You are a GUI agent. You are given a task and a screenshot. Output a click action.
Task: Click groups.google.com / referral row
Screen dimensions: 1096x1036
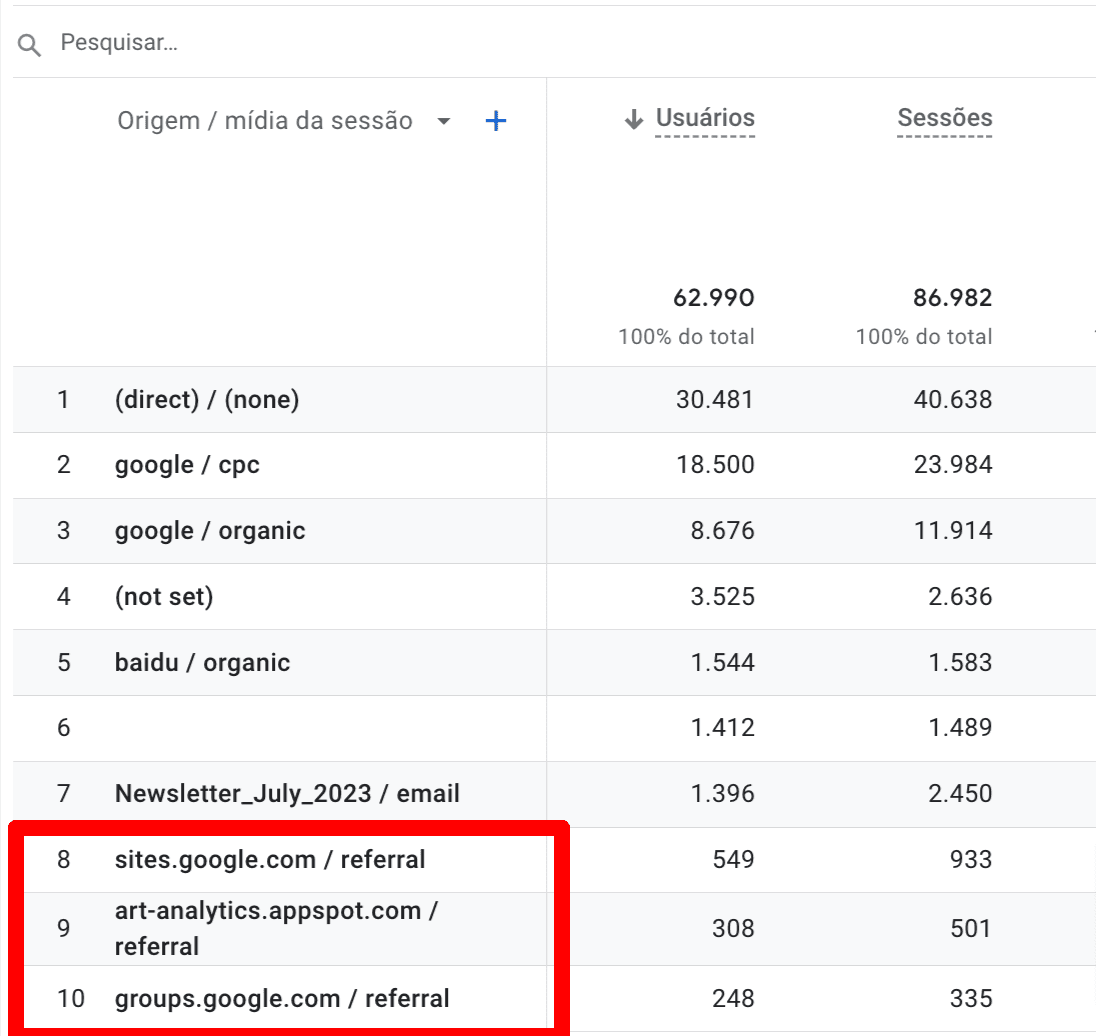coord(282,998)
